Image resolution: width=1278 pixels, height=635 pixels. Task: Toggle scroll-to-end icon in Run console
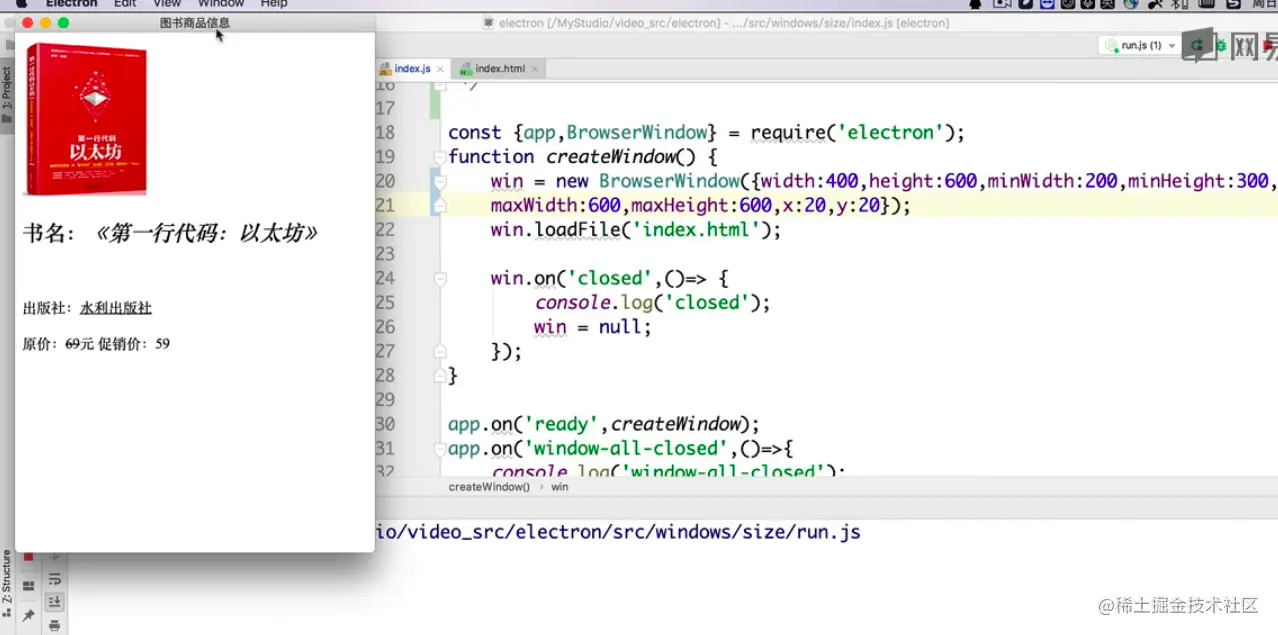(54, 601)
